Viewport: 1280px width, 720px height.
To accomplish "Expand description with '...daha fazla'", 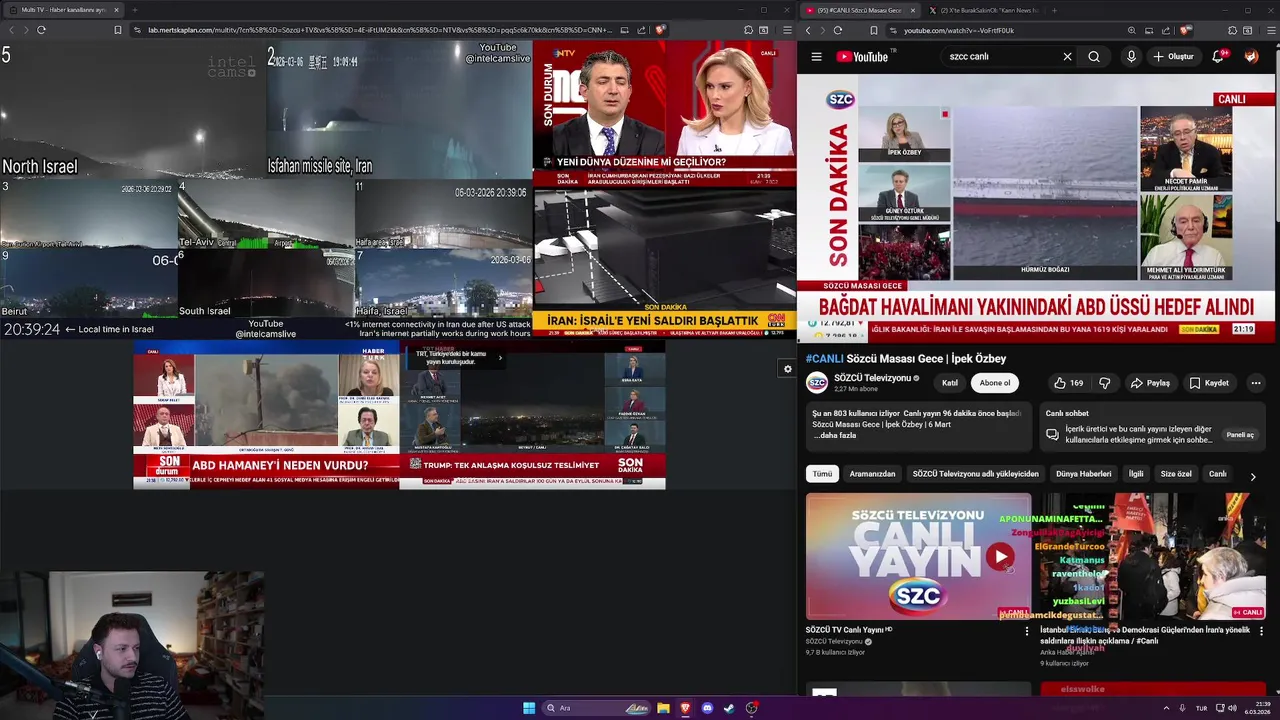I will [833, 435].
